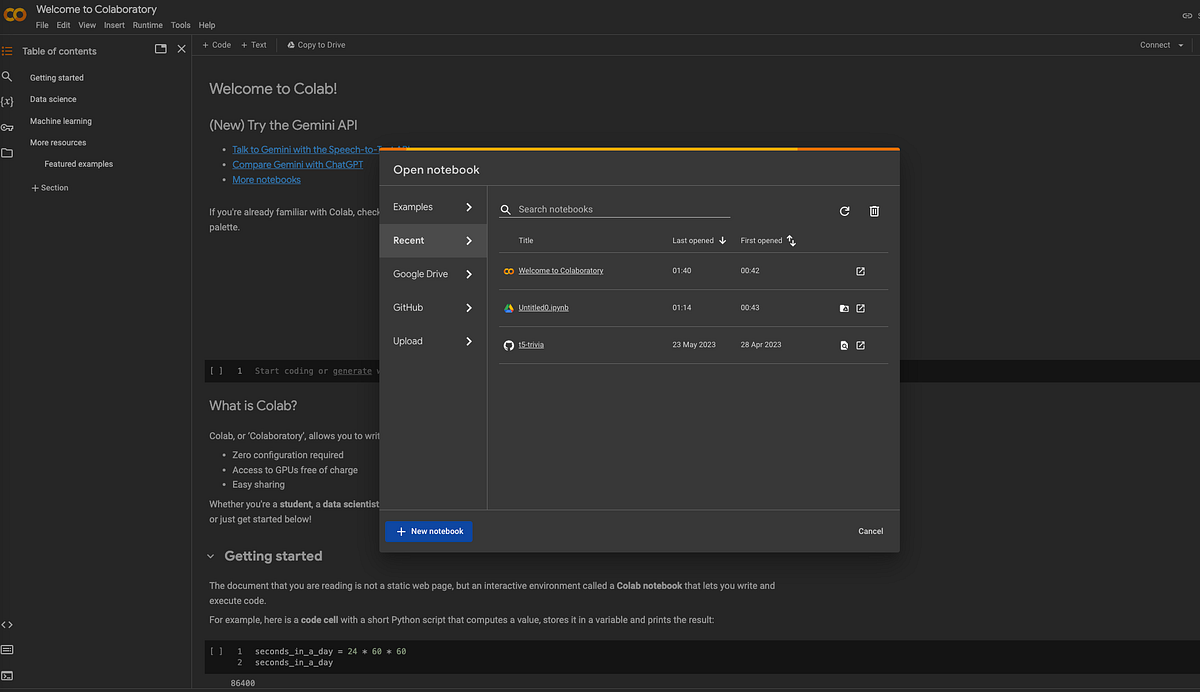
Task: Open Welcome to Colaboratory in new tab icon
Action: click(x=860, y=271)
